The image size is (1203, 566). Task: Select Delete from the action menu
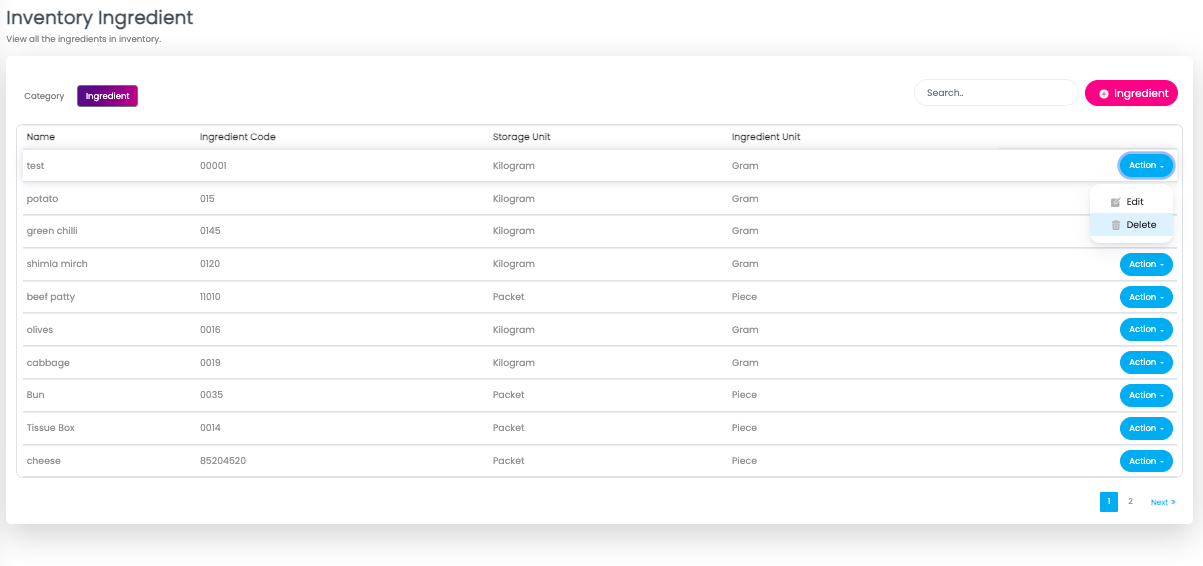[x=1140, y=225]
